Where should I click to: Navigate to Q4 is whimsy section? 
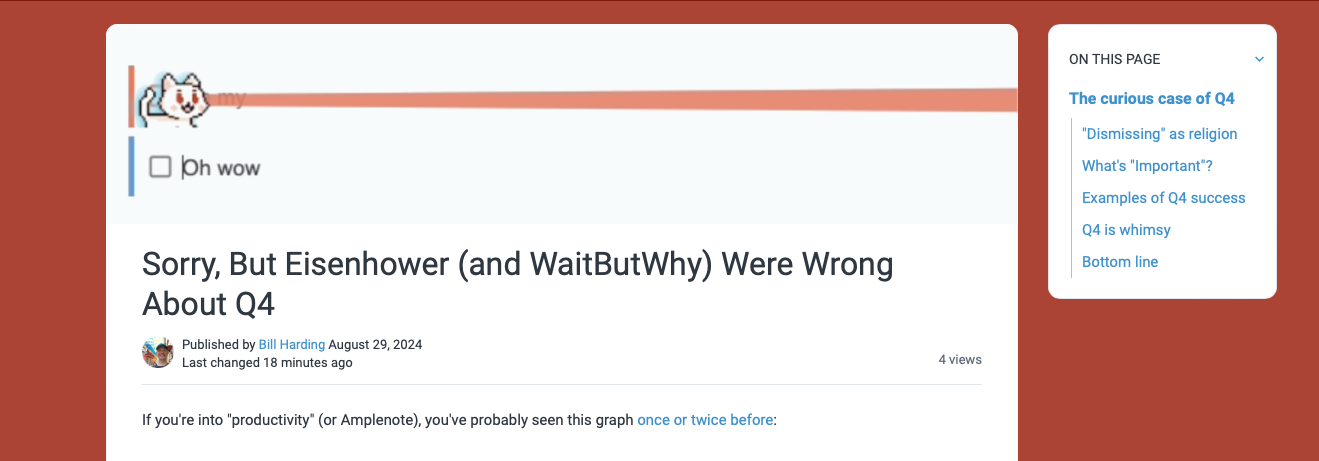click(1126, 230)
